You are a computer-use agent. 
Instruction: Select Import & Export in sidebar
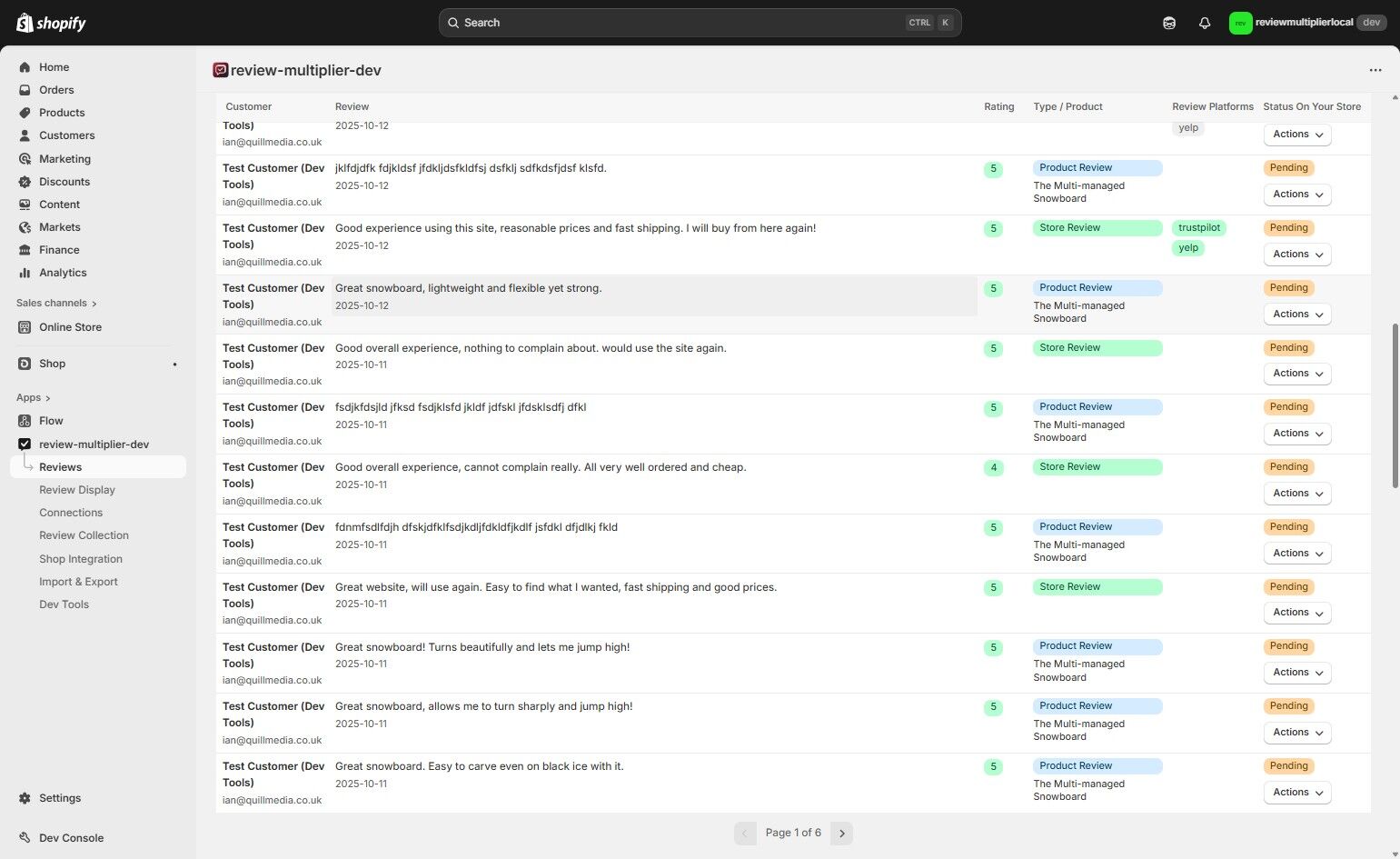tap(78, 582)
